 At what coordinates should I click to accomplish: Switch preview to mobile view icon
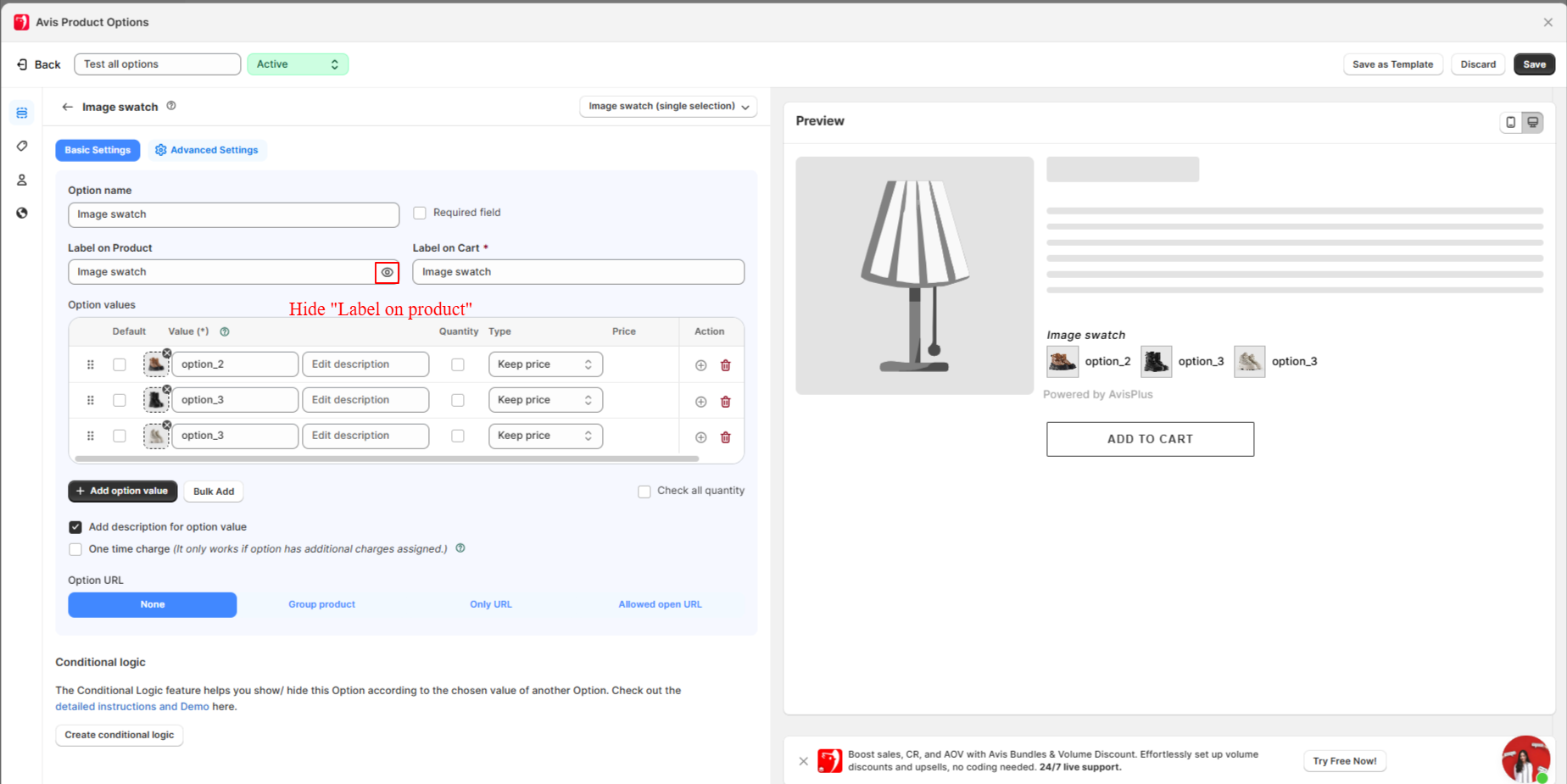(x=1510, y=122)
